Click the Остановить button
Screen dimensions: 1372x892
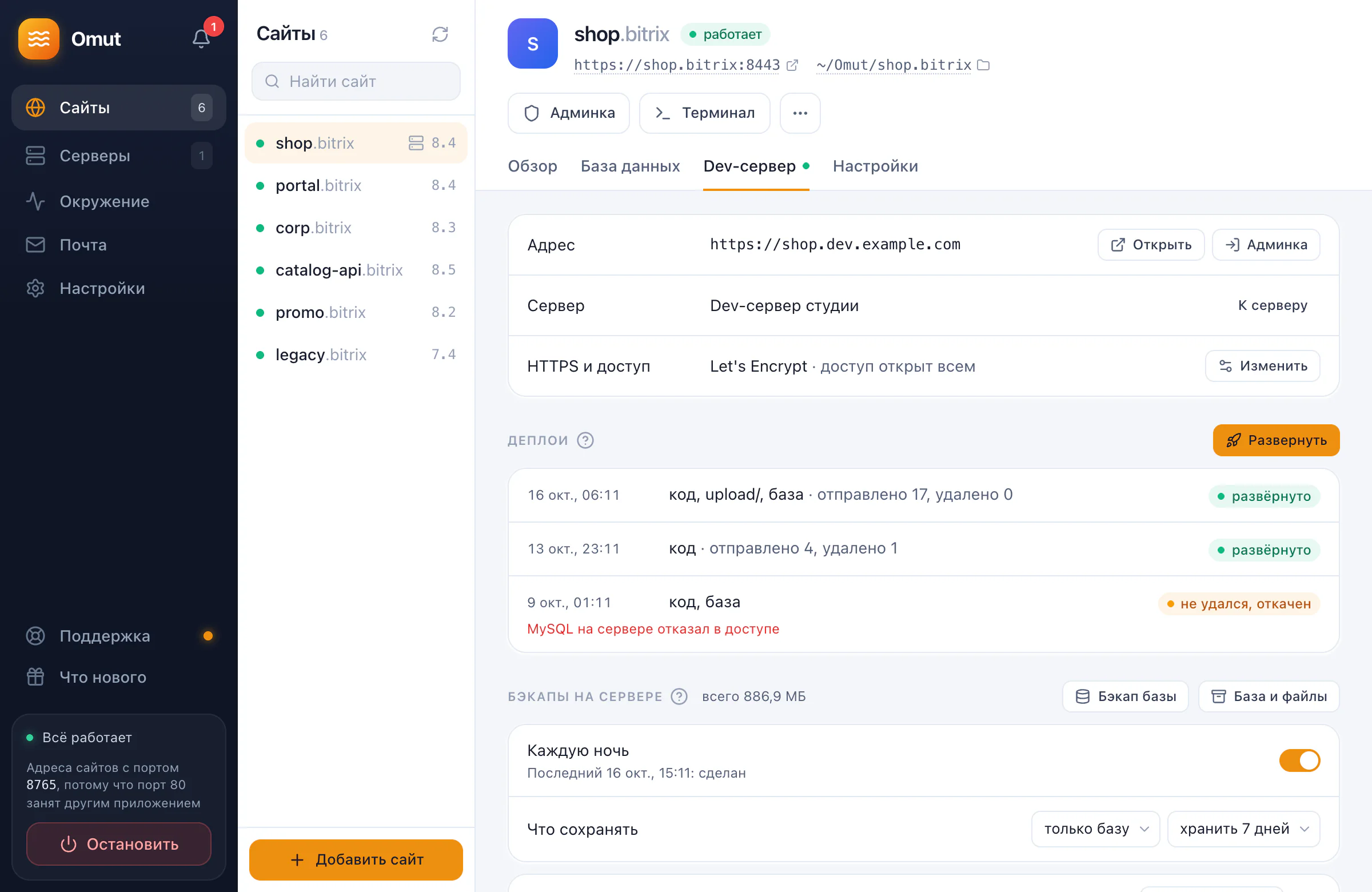[119, 844]
